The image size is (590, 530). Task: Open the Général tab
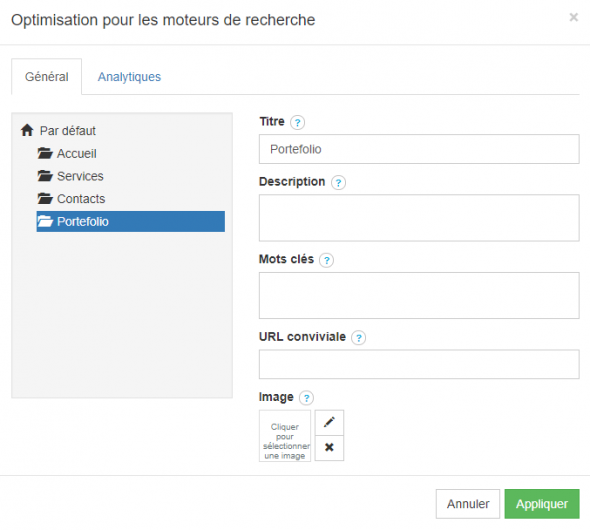(47, 77)
